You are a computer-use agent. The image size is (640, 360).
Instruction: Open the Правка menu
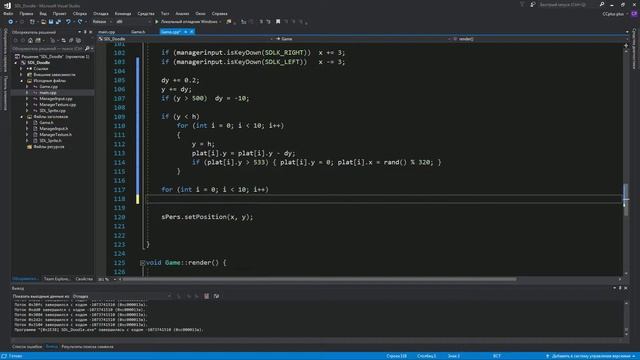pos(26,13)
